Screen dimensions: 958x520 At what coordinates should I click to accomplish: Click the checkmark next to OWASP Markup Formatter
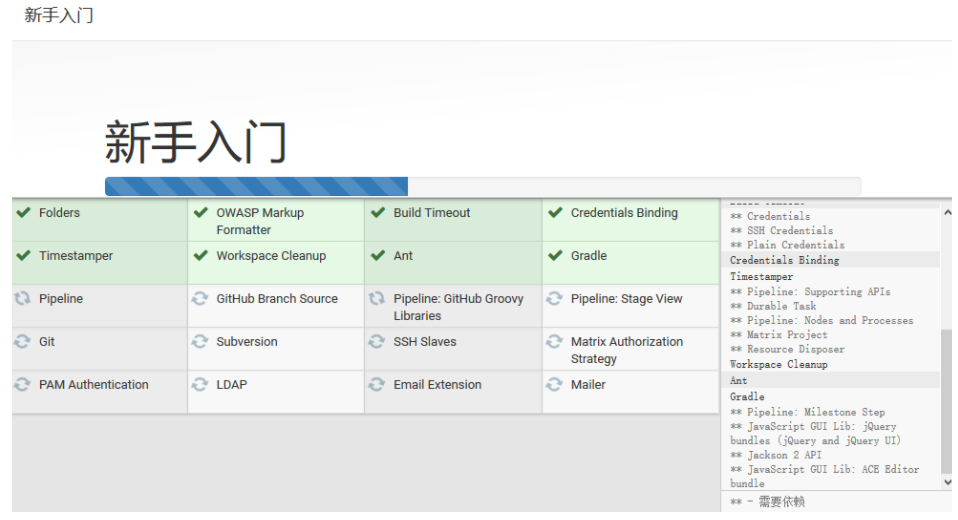click(x=200, y=213)
